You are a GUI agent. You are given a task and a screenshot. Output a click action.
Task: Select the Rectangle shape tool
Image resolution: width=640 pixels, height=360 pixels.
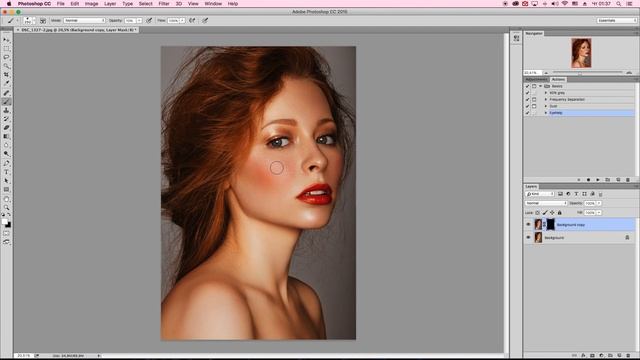point(6,189)
